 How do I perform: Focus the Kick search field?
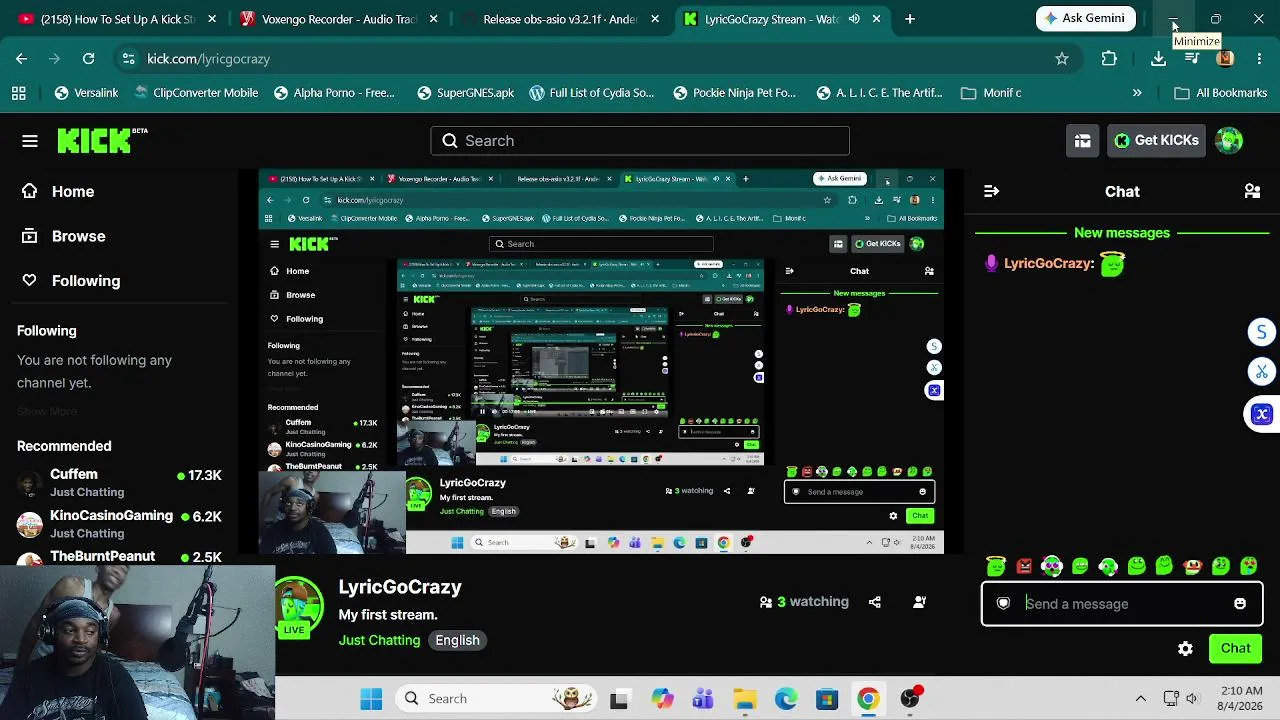pyautogui.click(x=640, y=141)
